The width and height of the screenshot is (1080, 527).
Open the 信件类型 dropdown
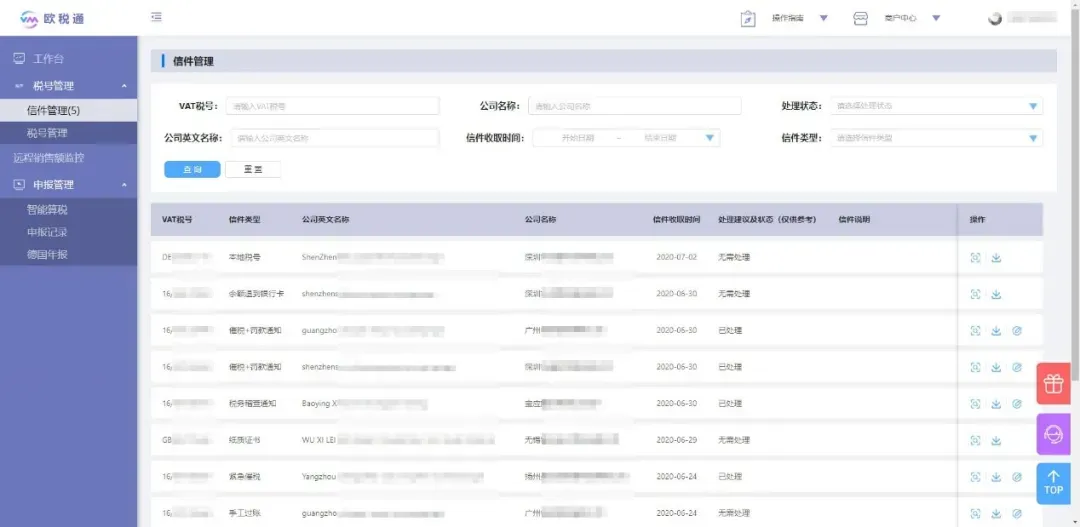pyautogui.click(x=937, y=138)
